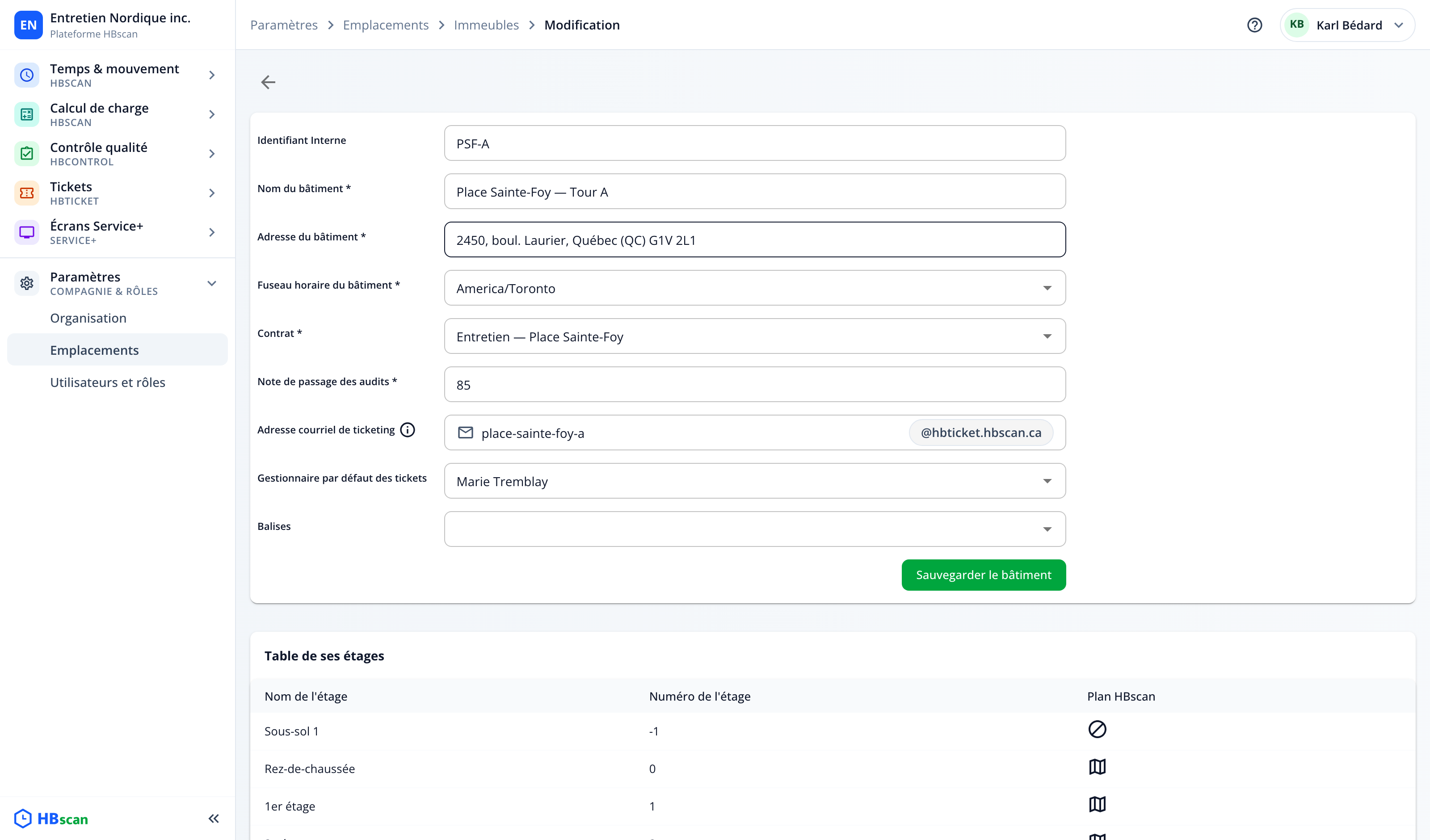Click the Identifiant Interne field PSF-A
The width and height of the screenshot is (1430, 840).
[x=755, y=143]
